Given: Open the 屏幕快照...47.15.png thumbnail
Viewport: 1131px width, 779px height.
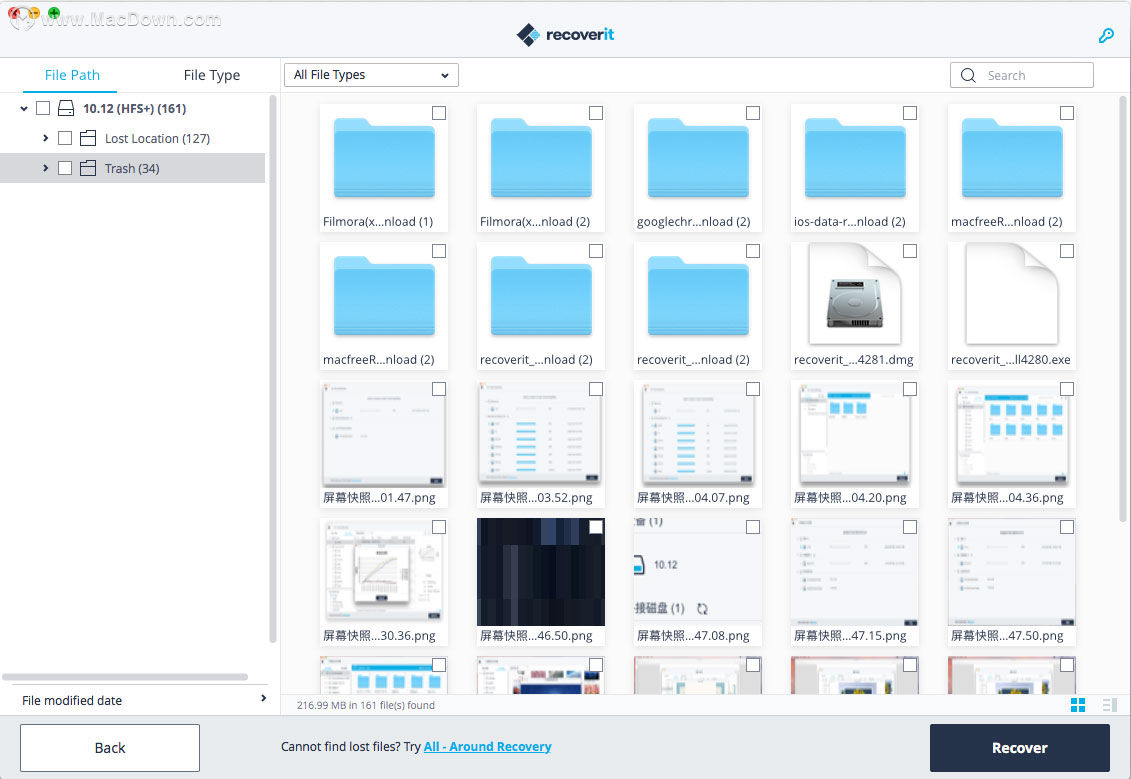Looking at the screenshot, I should tap(855, 573).
